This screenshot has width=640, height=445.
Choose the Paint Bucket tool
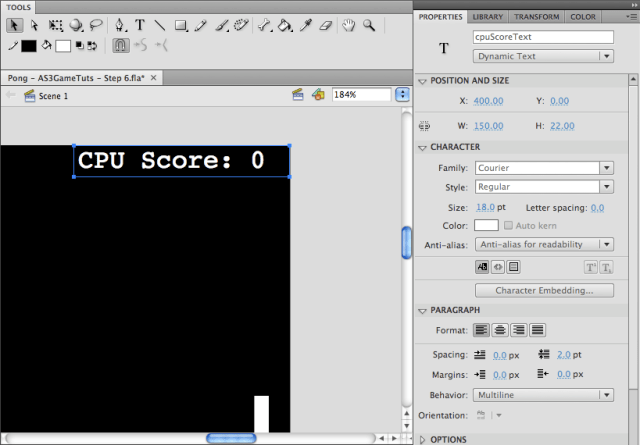(x=287, y=25)
